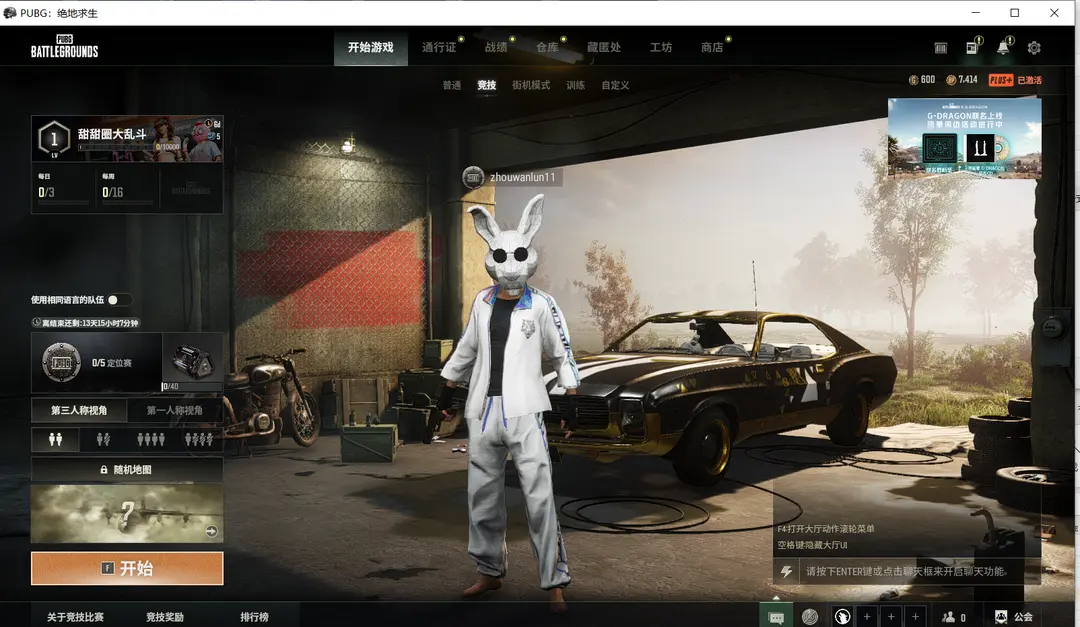Click the reward crate icon above 0/40

pyautogui.click(x=191, y=360)
